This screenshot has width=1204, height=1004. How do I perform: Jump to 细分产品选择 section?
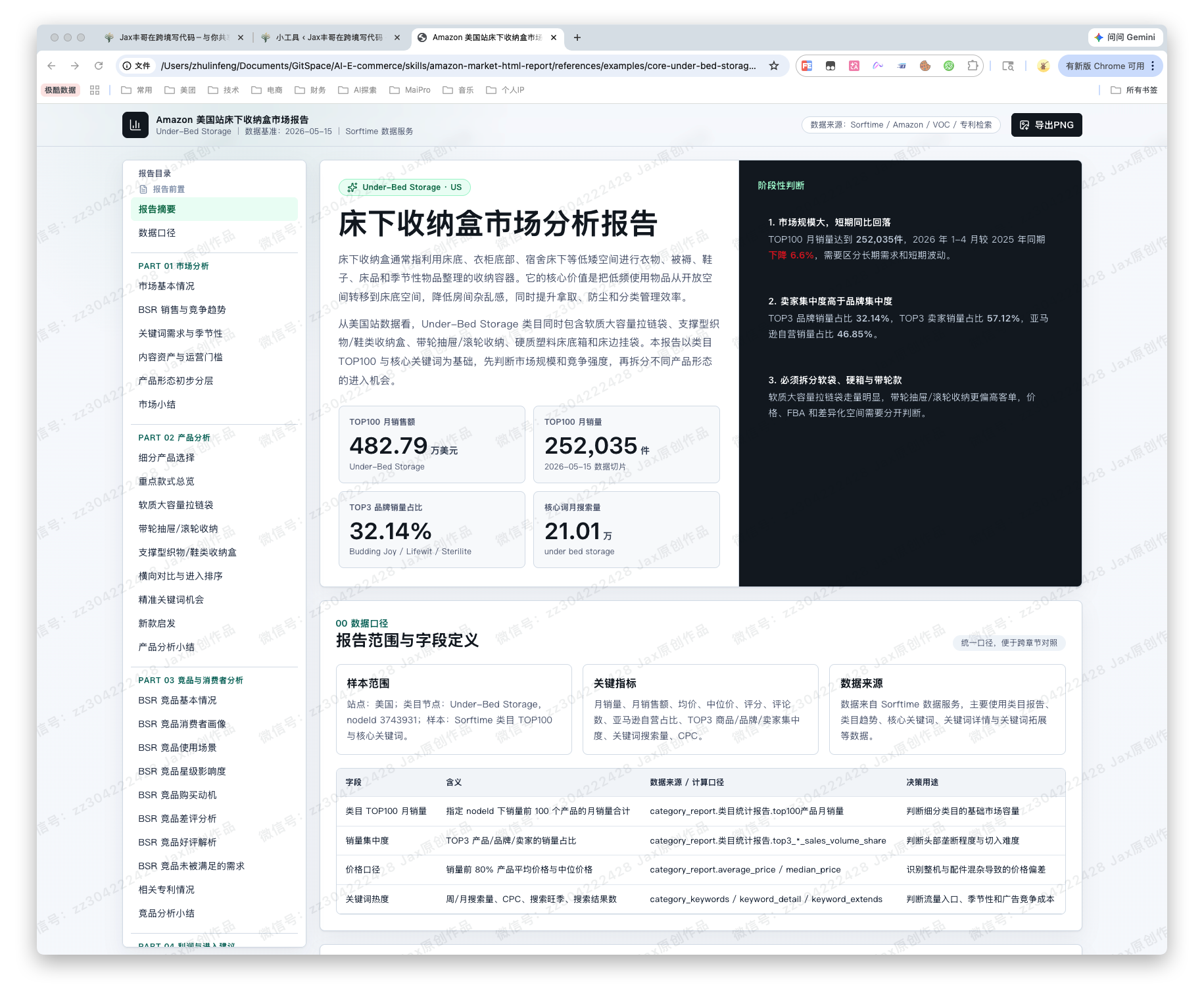pos(214,458)
